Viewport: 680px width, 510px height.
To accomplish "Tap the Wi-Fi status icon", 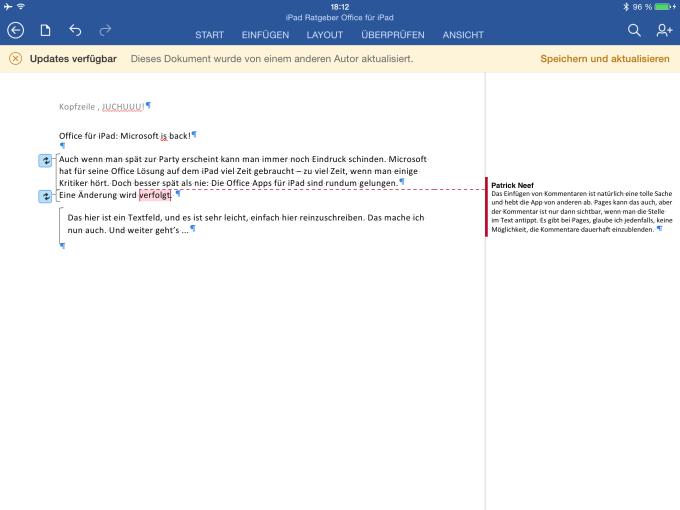I will pos(20,7).
